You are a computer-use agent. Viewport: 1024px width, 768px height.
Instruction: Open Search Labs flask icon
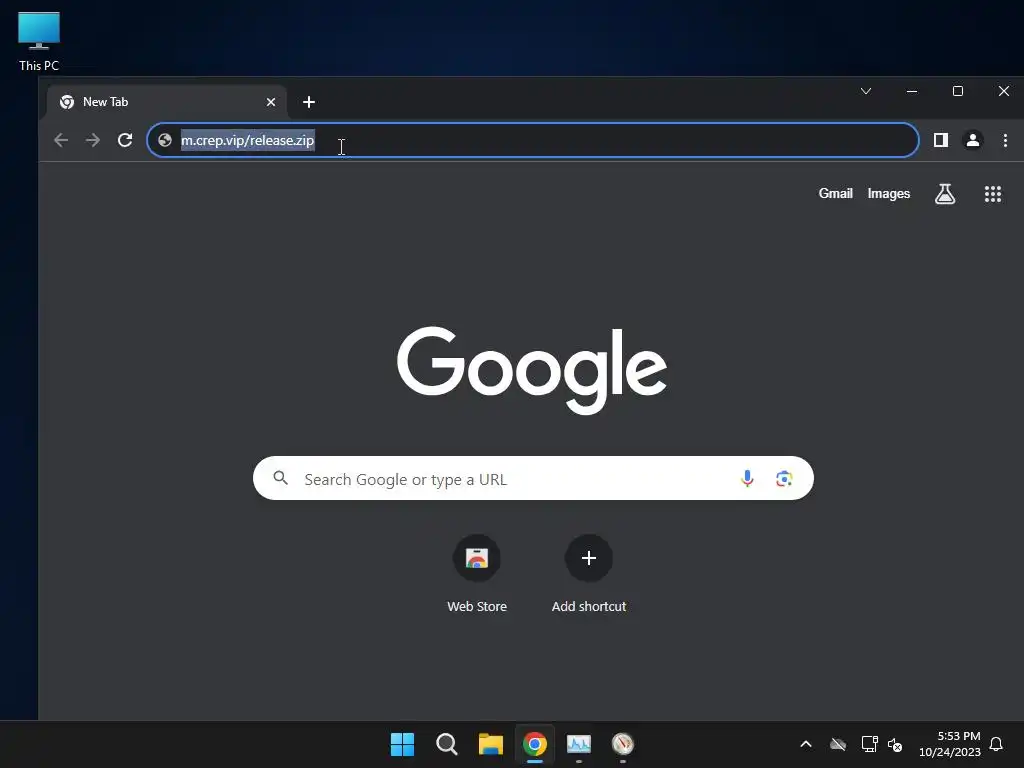945,194
